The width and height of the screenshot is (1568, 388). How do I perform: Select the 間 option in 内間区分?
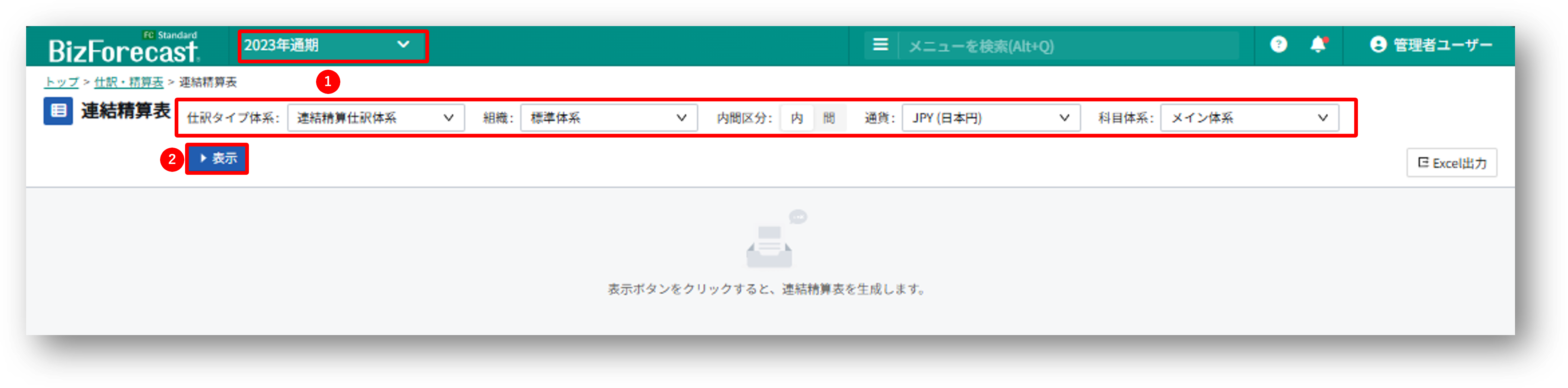[x=829, y=118]
